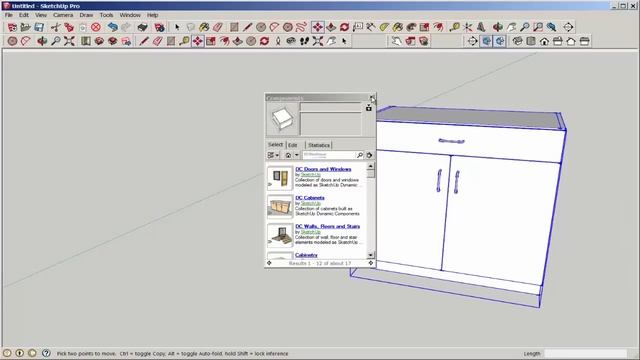Click the Save floppy disk icon

click(x=39, y=27)
